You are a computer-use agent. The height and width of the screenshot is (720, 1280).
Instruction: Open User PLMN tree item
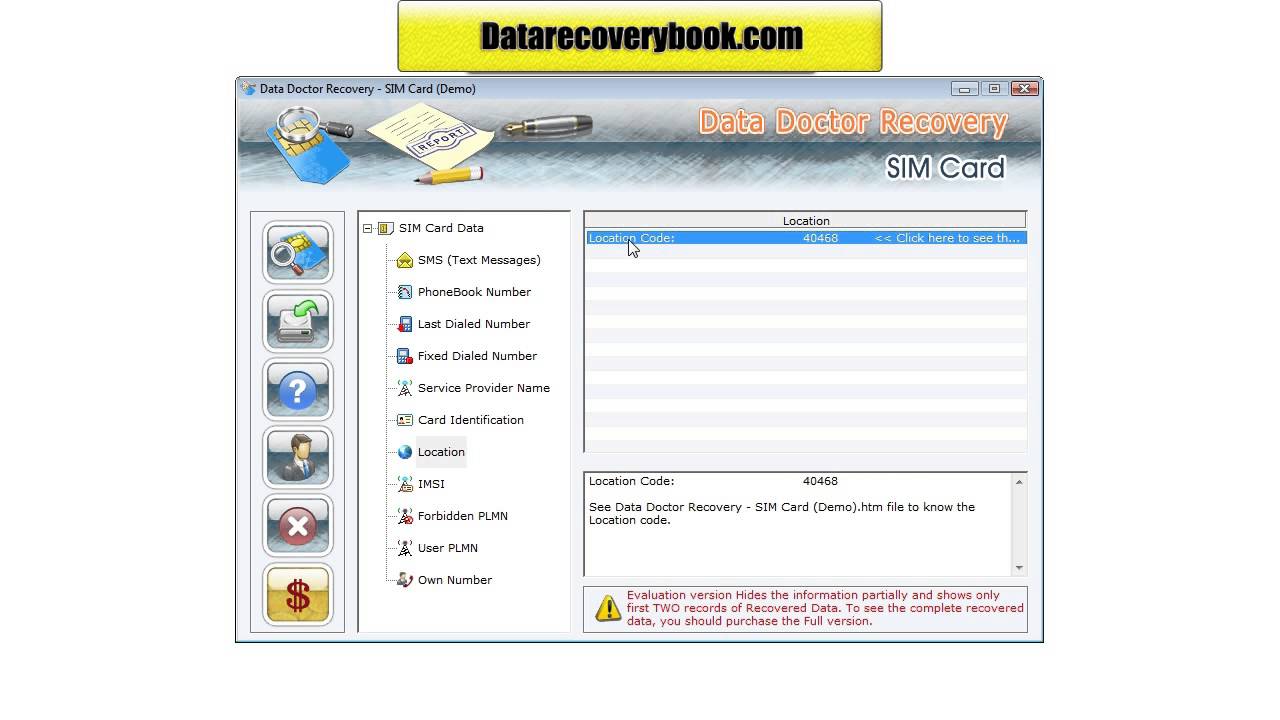click(448, 548)
